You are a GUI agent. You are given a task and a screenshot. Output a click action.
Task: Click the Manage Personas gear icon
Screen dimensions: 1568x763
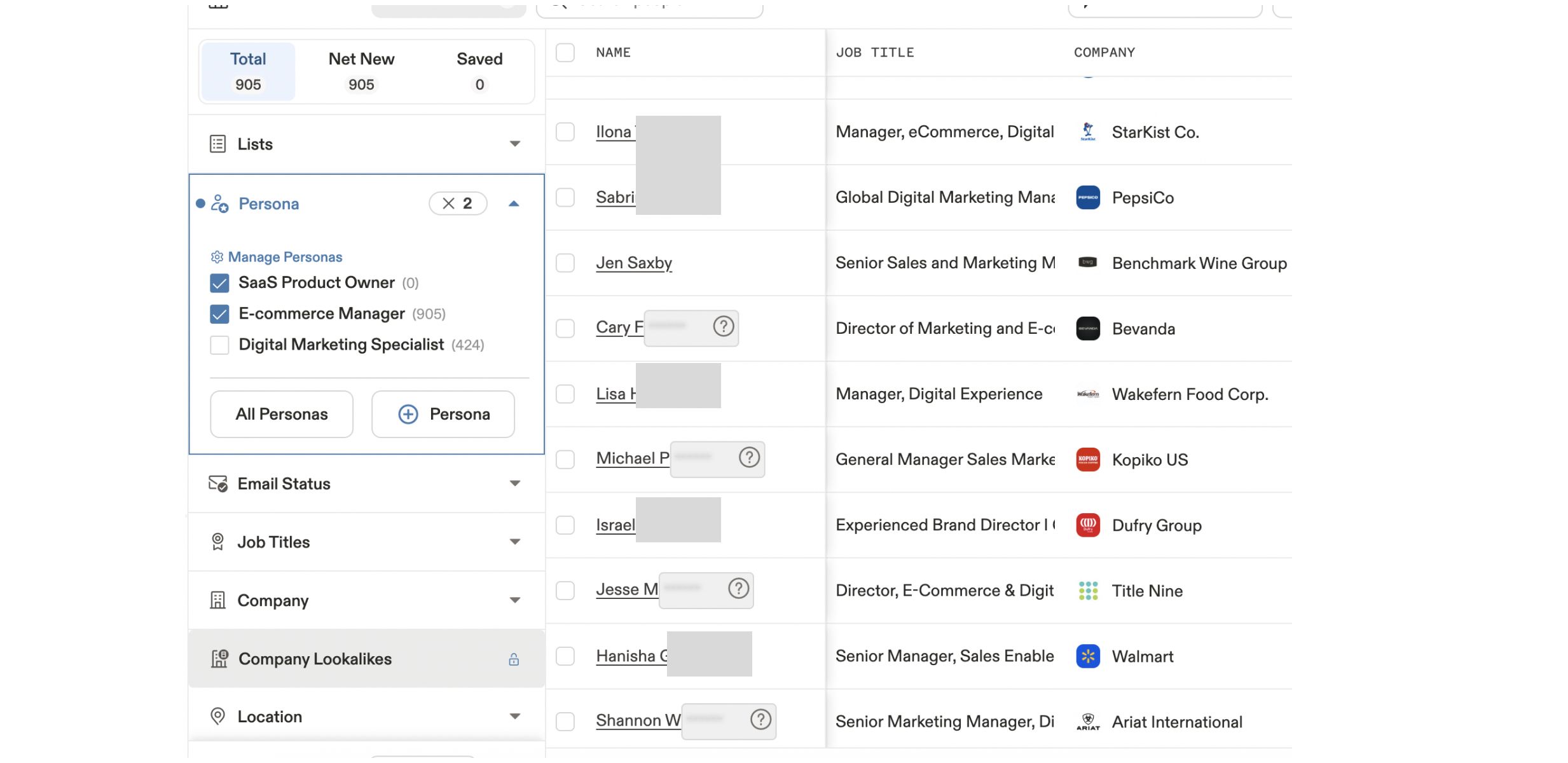tap(217, 257)
